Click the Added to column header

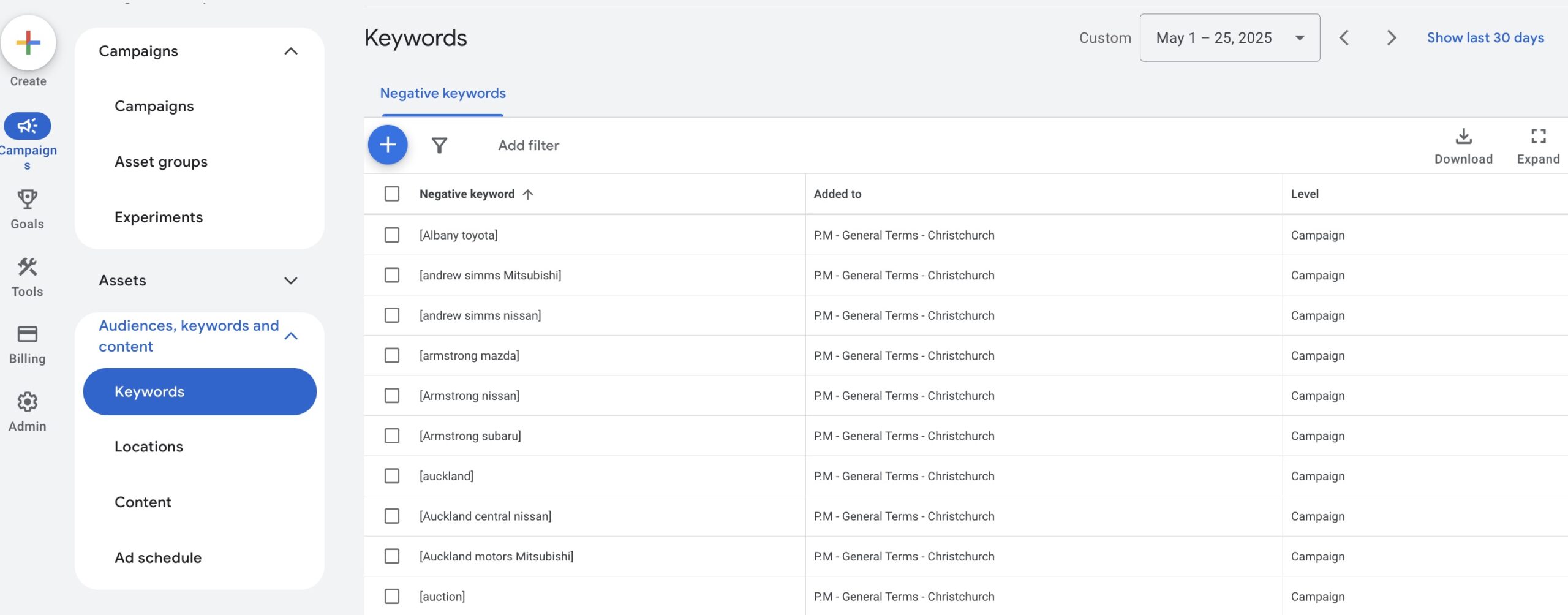point(837,194)
